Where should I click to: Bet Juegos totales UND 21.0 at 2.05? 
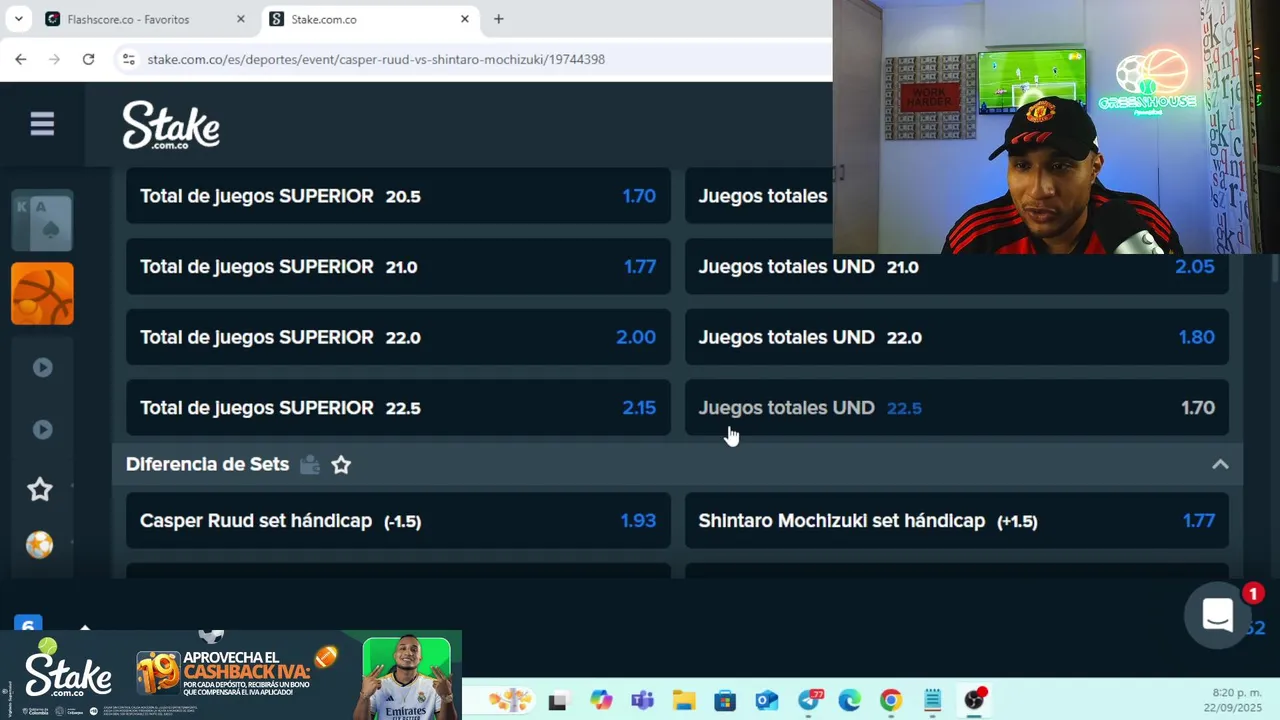pyautogui.click(x=957, y=267)
